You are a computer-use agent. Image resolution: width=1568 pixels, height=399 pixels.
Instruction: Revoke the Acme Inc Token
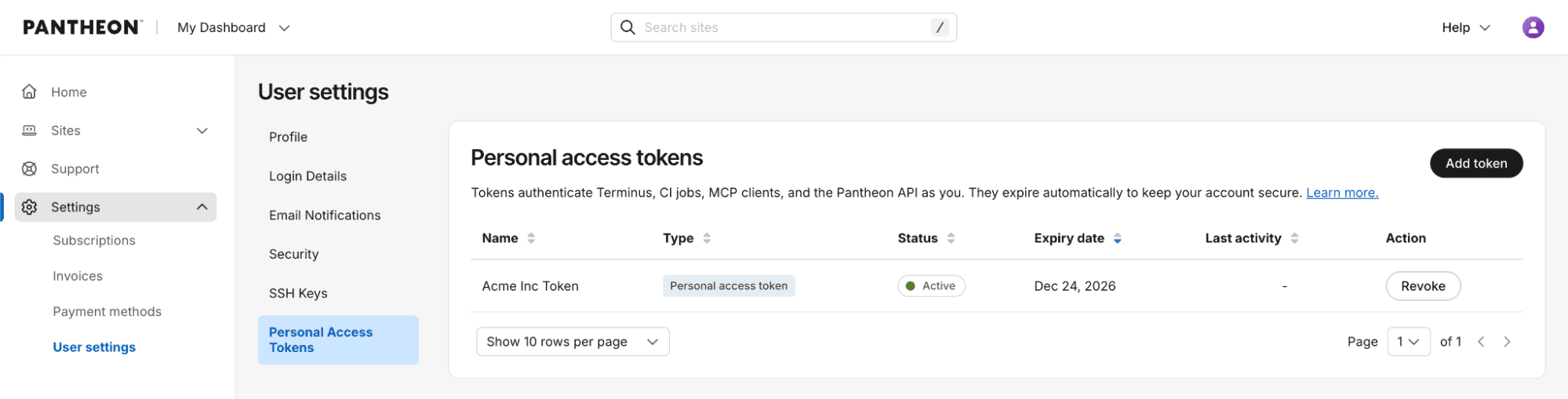(x=1423, y=286)
